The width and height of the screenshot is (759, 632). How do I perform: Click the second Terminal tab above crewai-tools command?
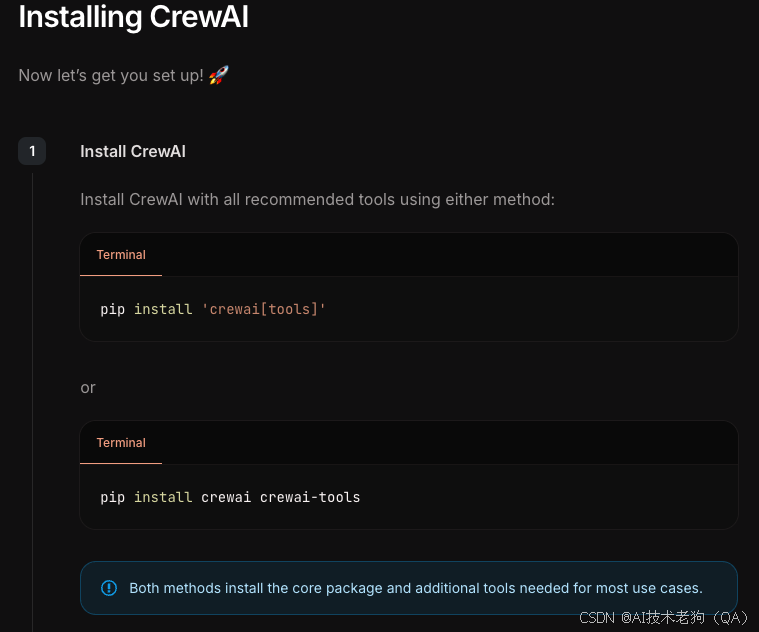121,442
